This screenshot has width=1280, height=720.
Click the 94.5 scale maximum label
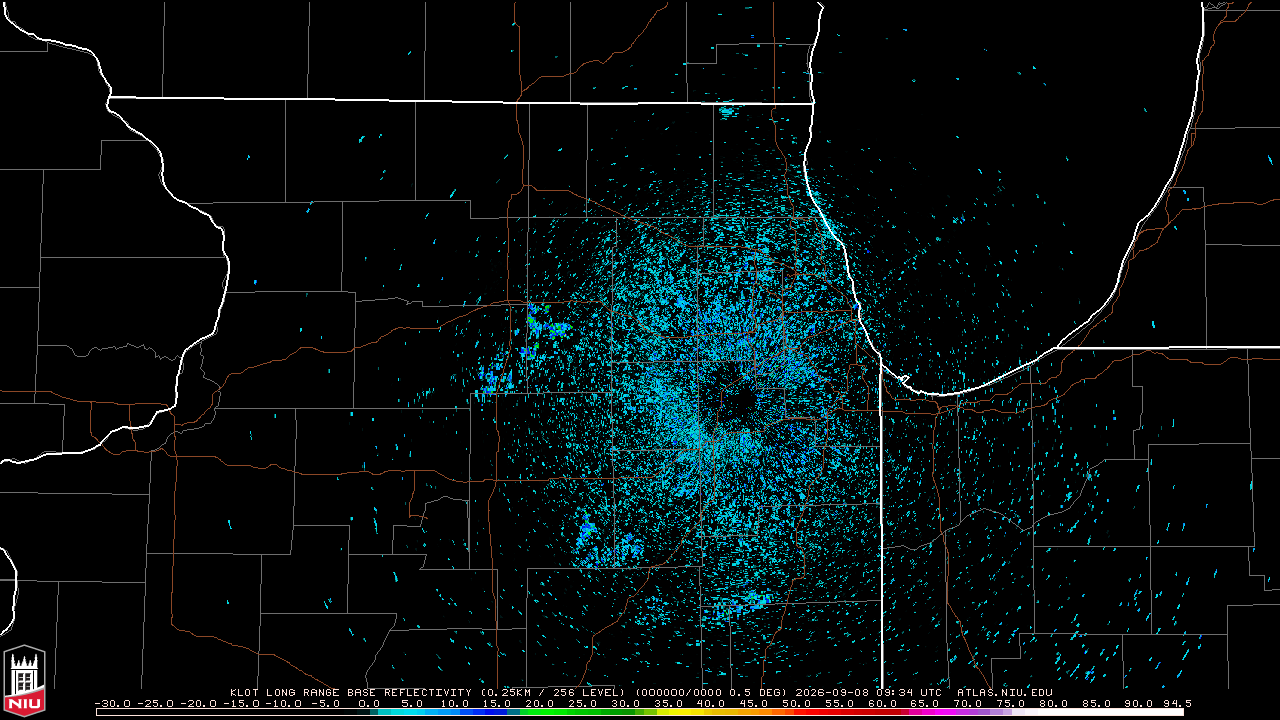[1178, 703]
